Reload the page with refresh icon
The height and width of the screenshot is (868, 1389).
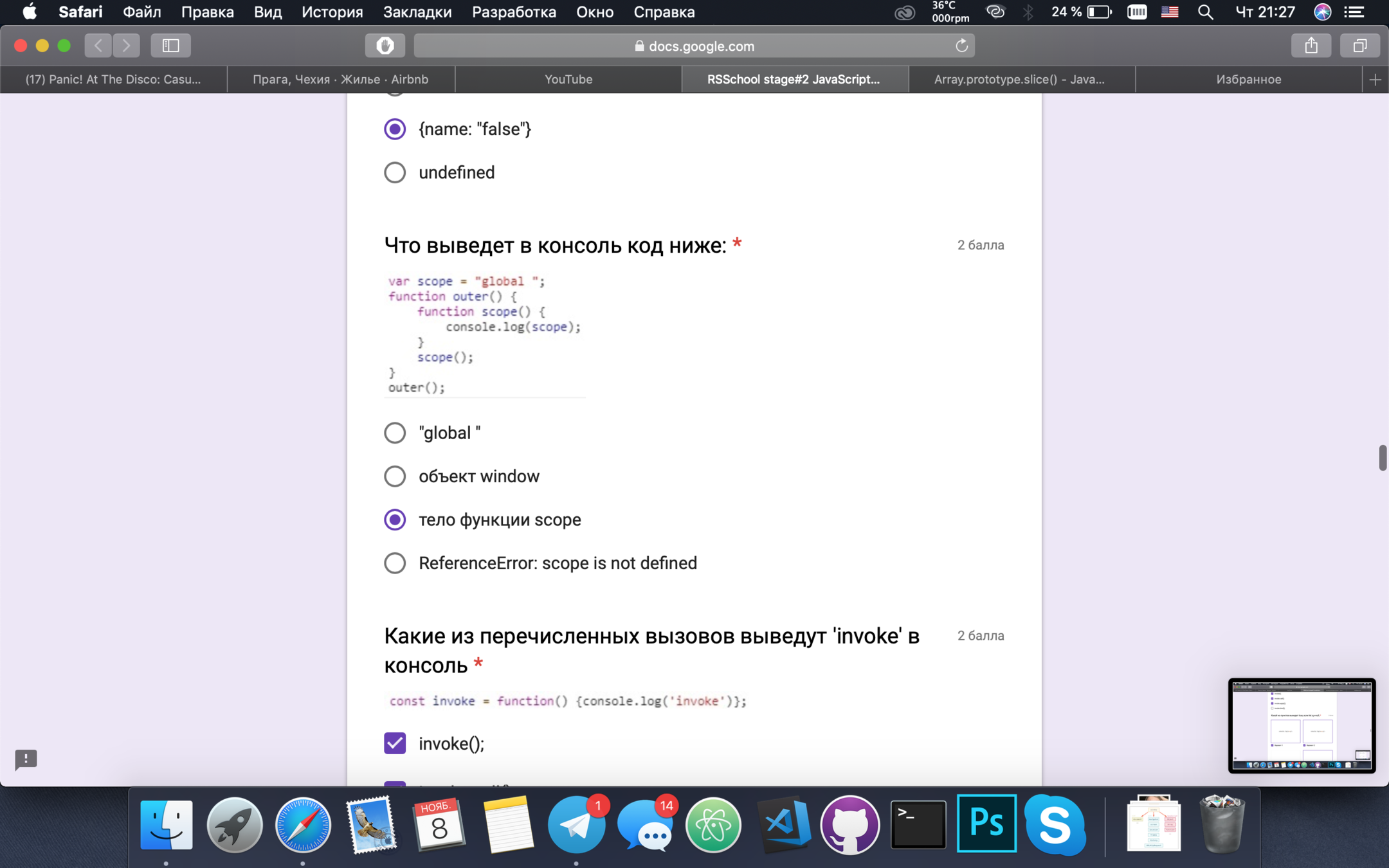[x=961, y=46]
